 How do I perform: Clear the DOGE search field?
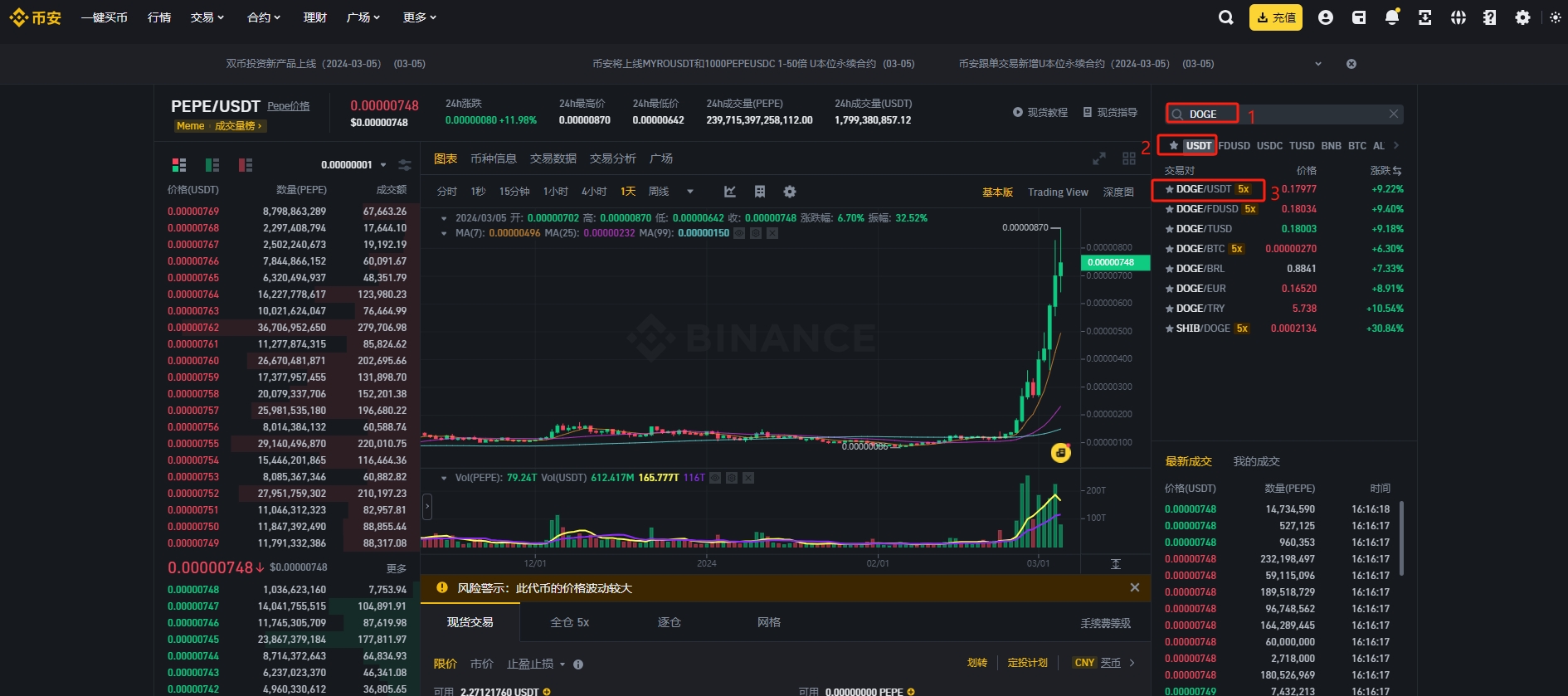[1394, 114]
